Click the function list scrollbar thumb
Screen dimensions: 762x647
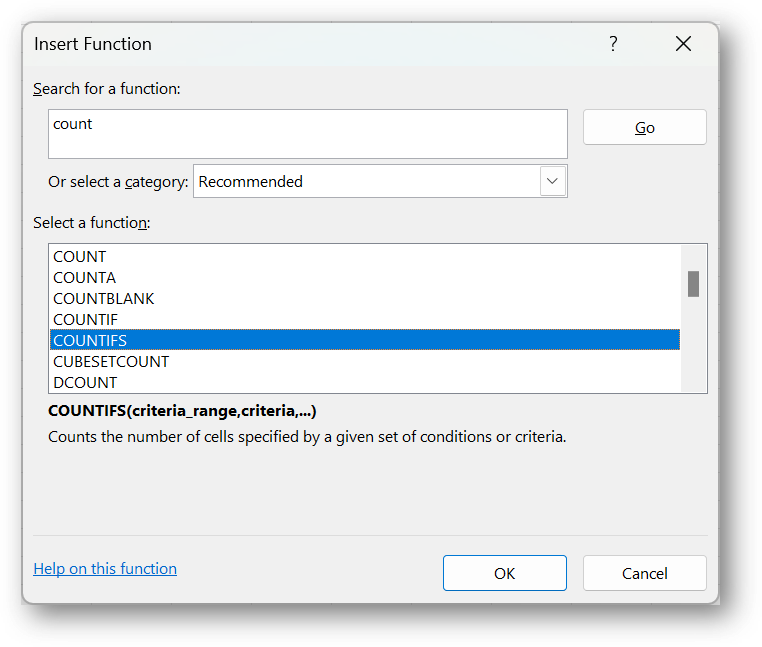point(693,284)
